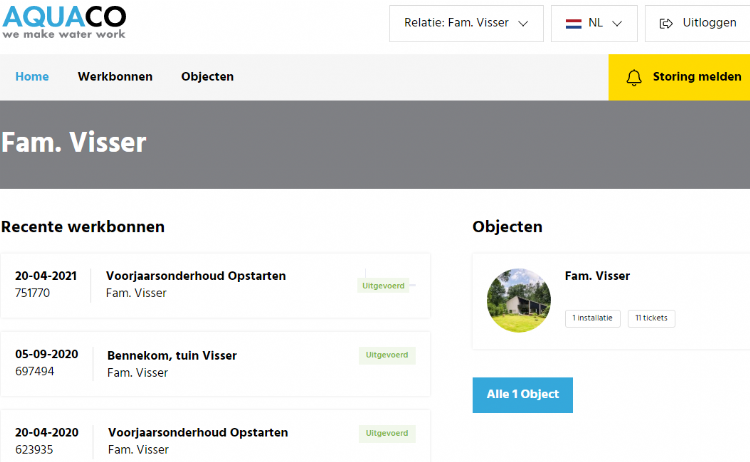Click the 11 tickets tag
The image size is (750, 462).
652,319
